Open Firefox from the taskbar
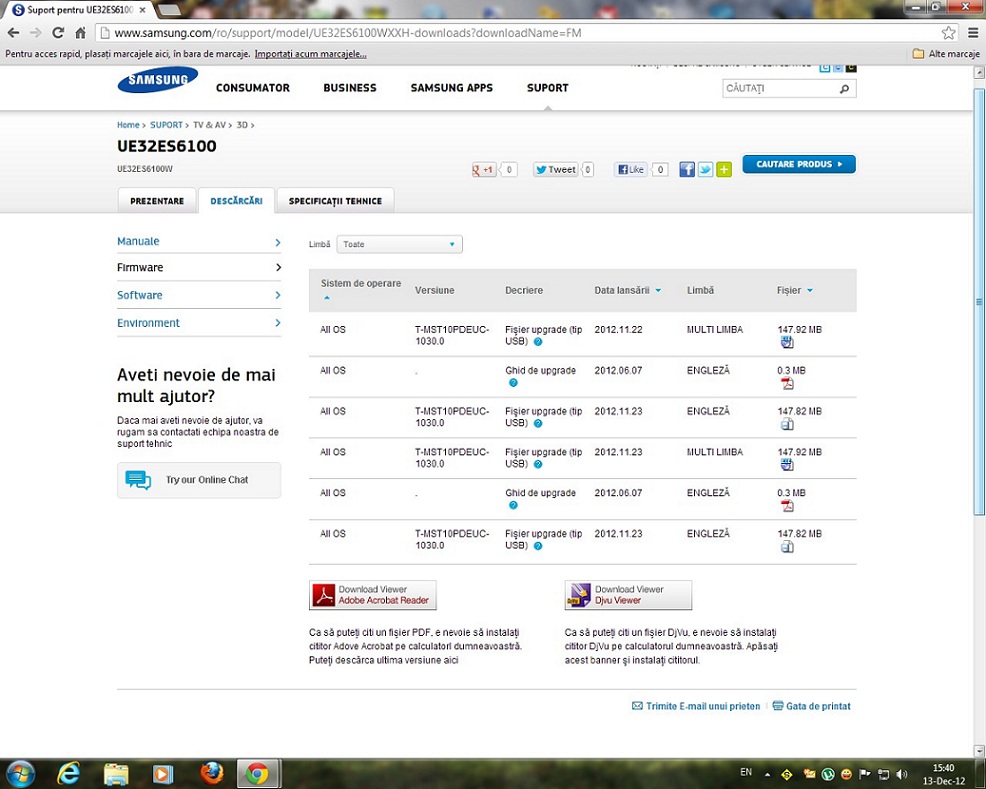 coord(211,773)
